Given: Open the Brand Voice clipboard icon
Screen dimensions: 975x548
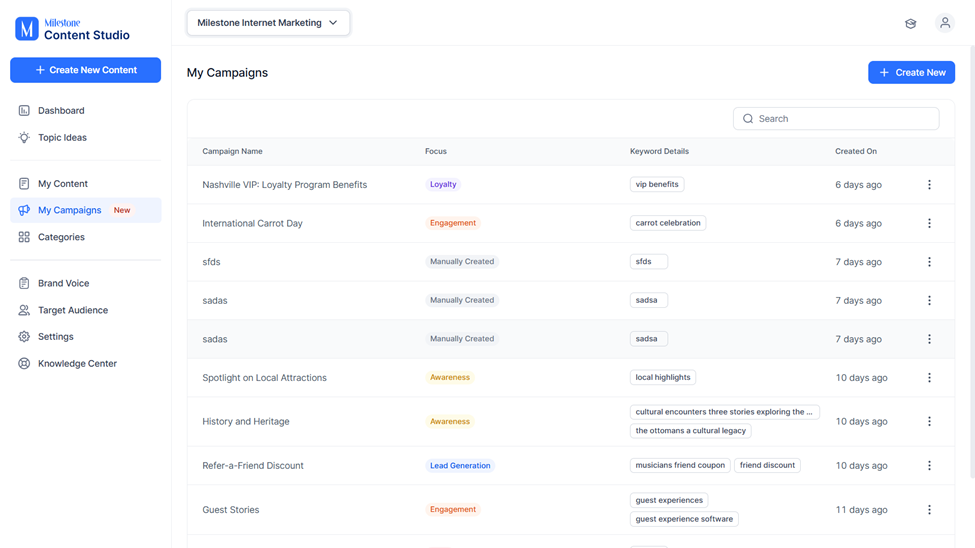Looking at the screenshot, I should click(24, 283).
